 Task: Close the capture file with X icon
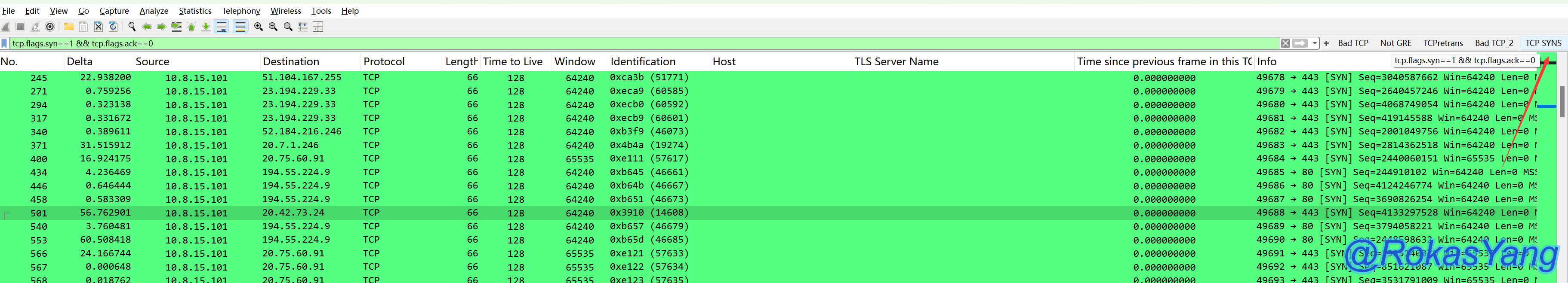pyautogui.click(x=98, y=27)
